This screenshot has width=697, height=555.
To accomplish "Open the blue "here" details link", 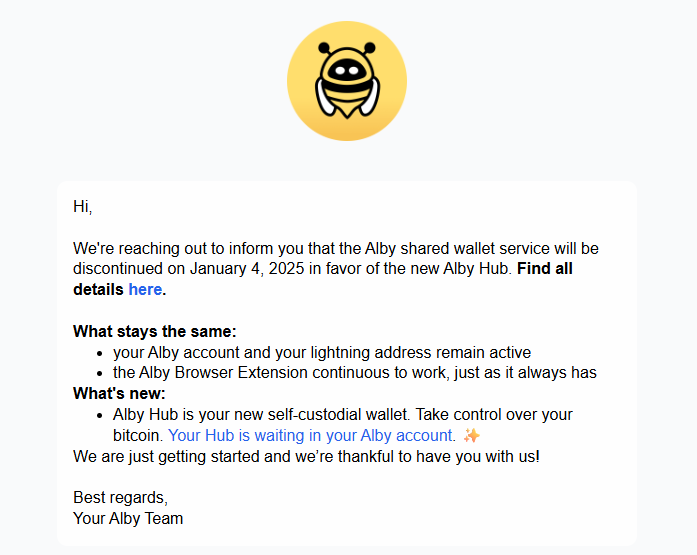I will pyautogui.click(x=145, y=289).
